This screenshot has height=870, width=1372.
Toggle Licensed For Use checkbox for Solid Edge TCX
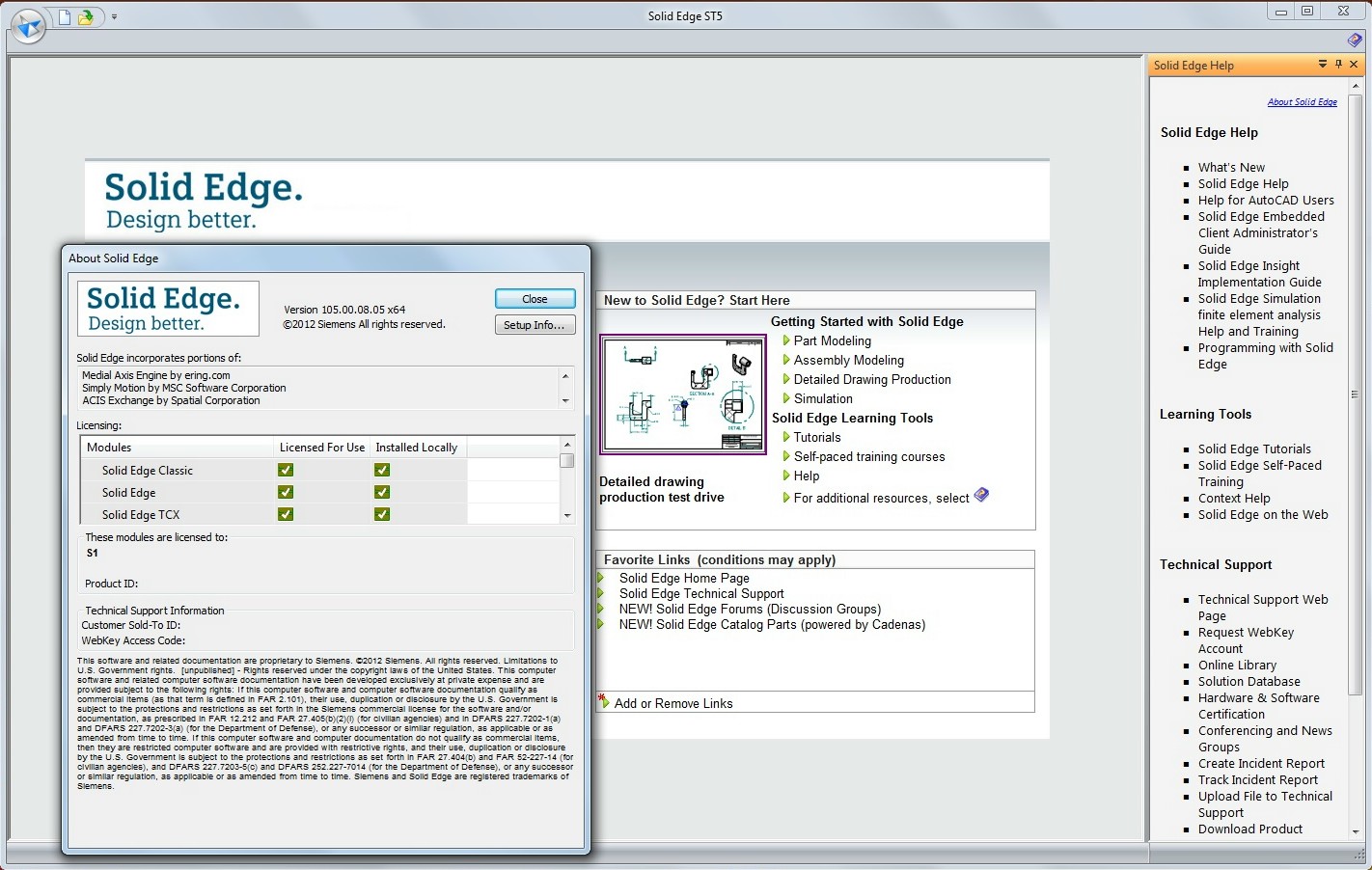coord(286,514)
